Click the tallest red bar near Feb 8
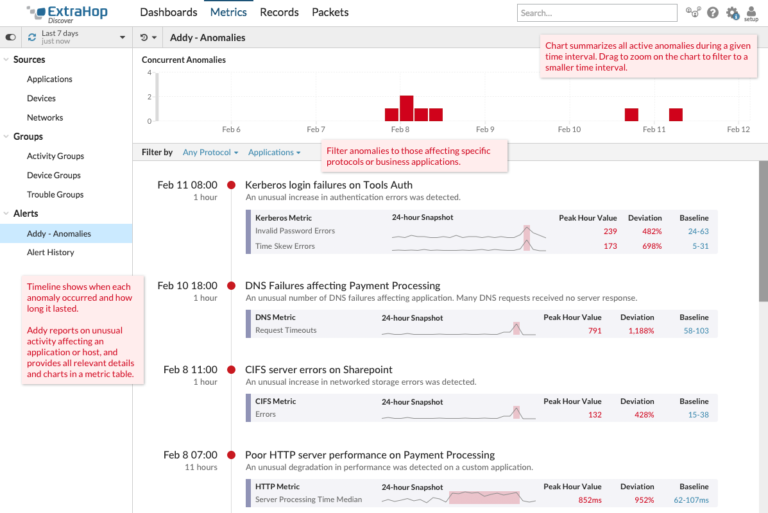The width and height of the screenshot is (768, 513). point(407,108)
